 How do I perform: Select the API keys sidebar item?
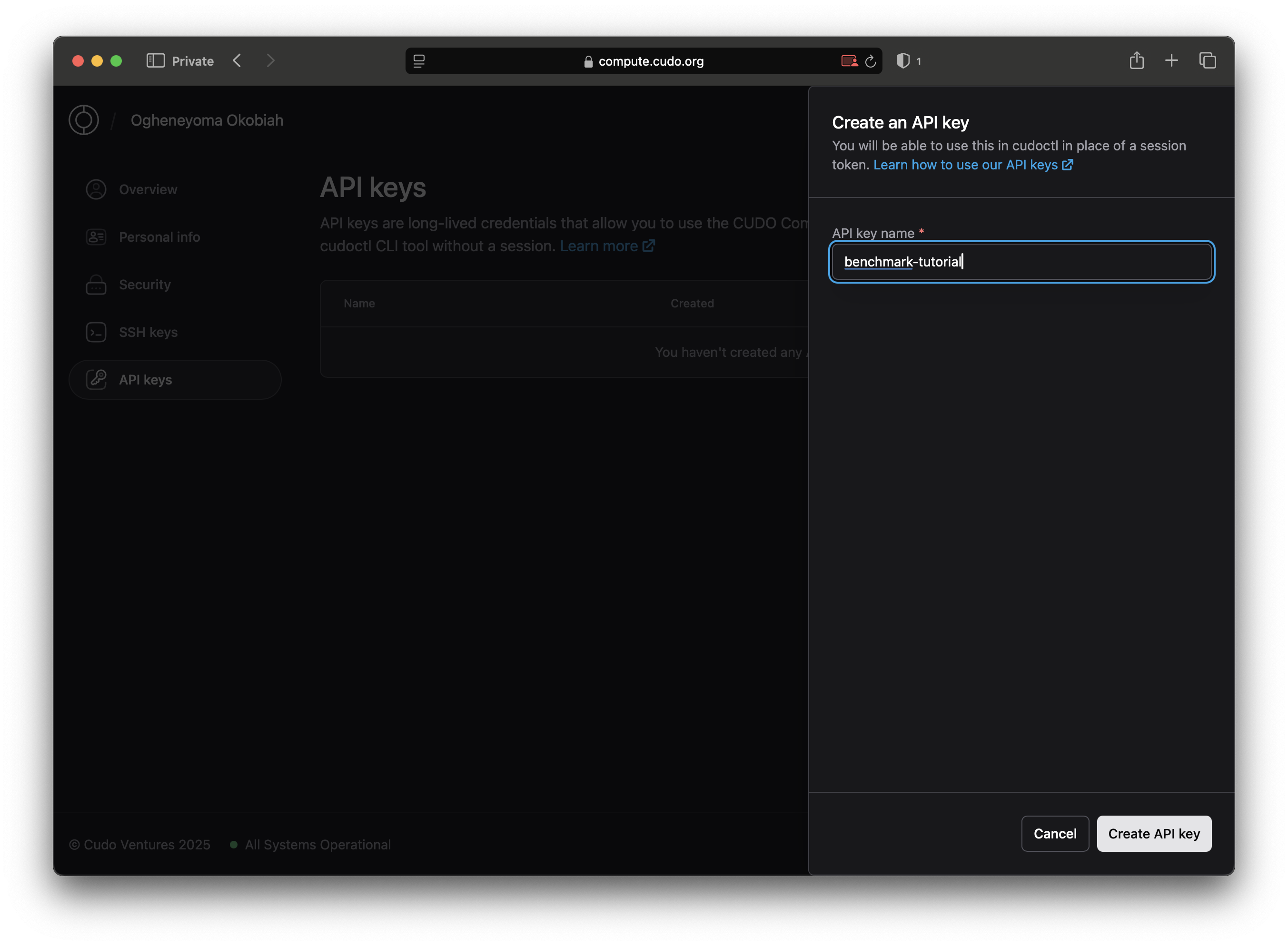click(175, 380)
